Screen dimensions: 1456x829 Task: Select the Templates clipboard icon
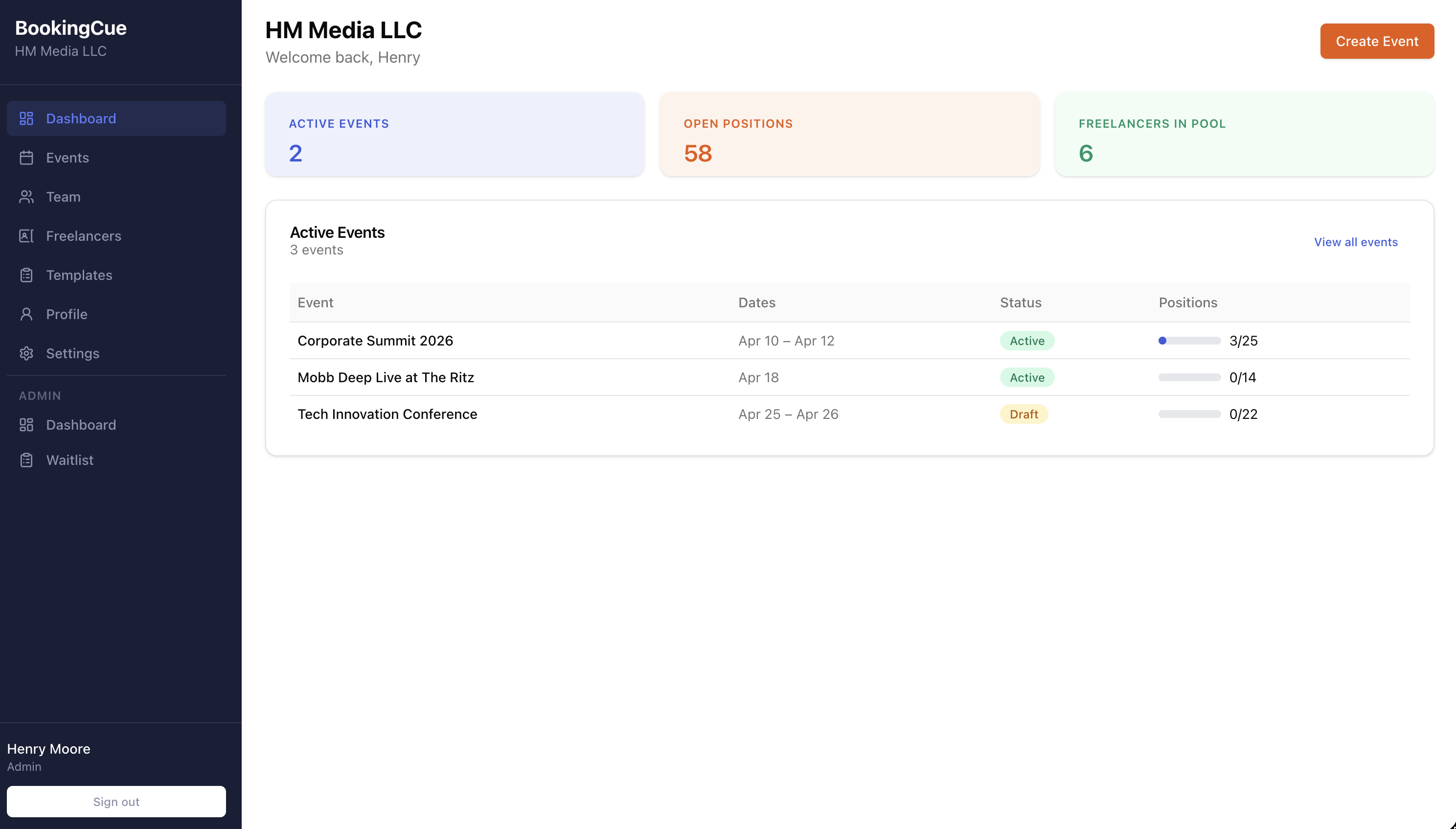pos(27,275)
